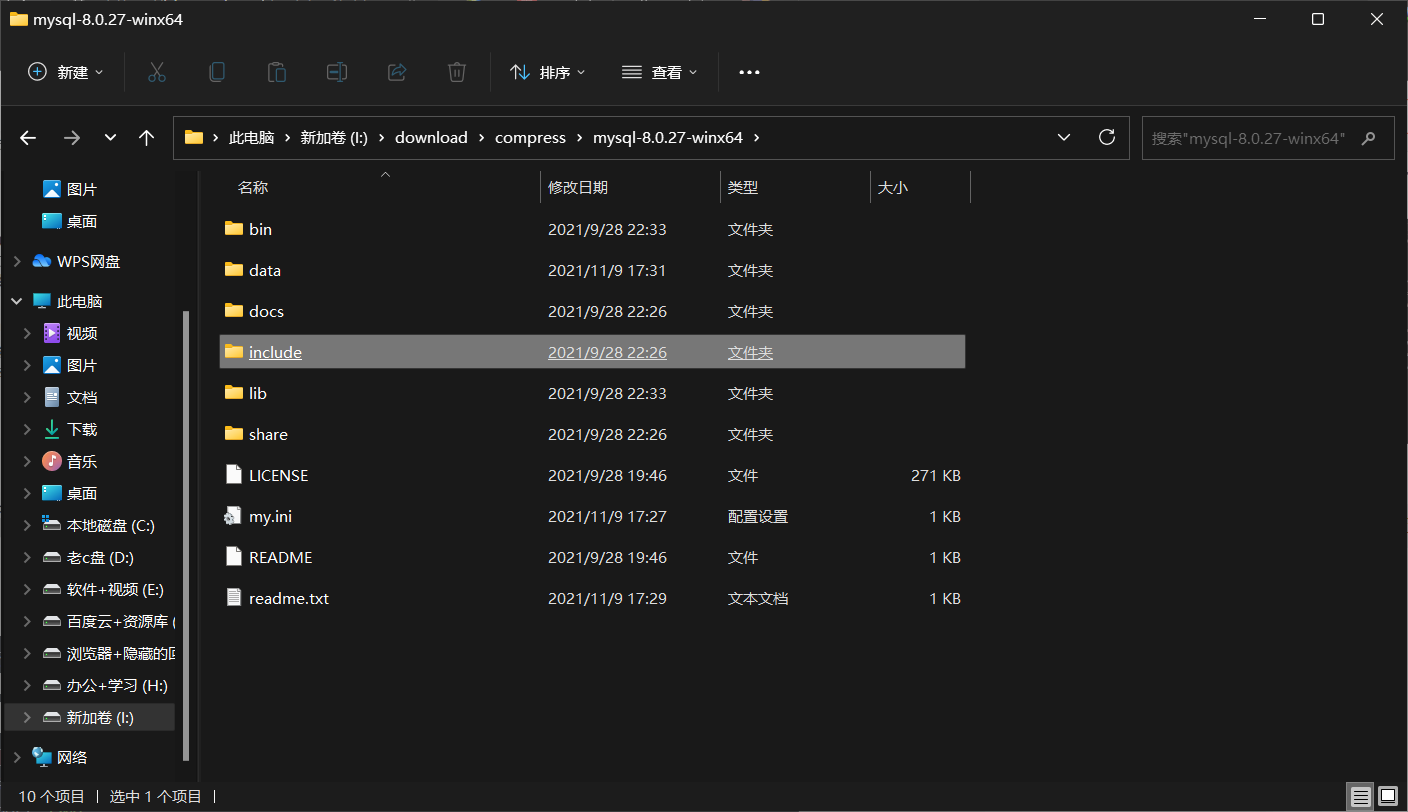Image resolution: width=1408 pixels, height=812 pixels.
Task: Open the 排序 sort dropdown
Action: click(x=548, y=72)
